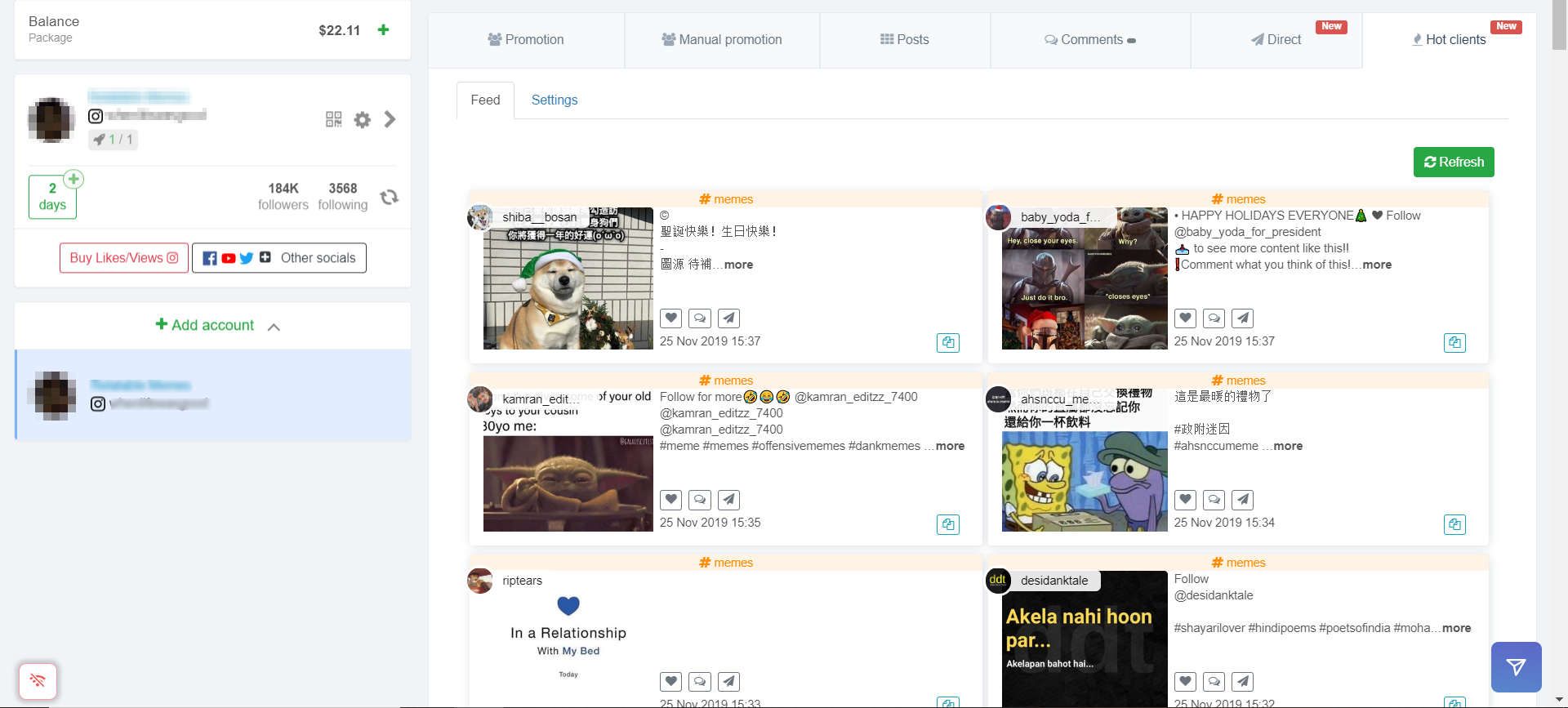The width and height of the screenshot is (1568, 708).
Task: Click the green Refresh button
Action: coord(1454,162)
